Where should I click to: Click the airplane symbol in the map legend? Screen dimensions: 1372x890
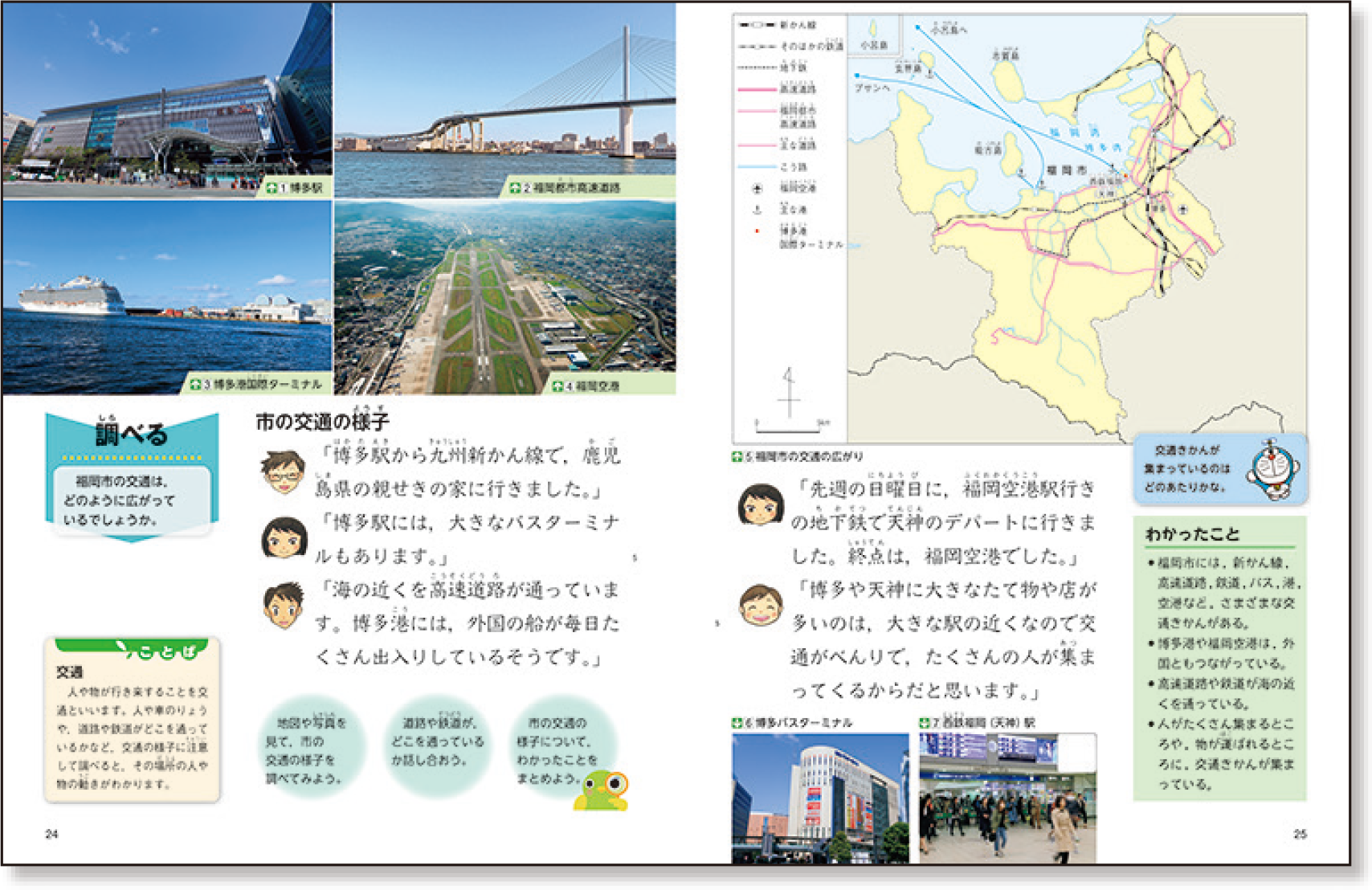757,188
